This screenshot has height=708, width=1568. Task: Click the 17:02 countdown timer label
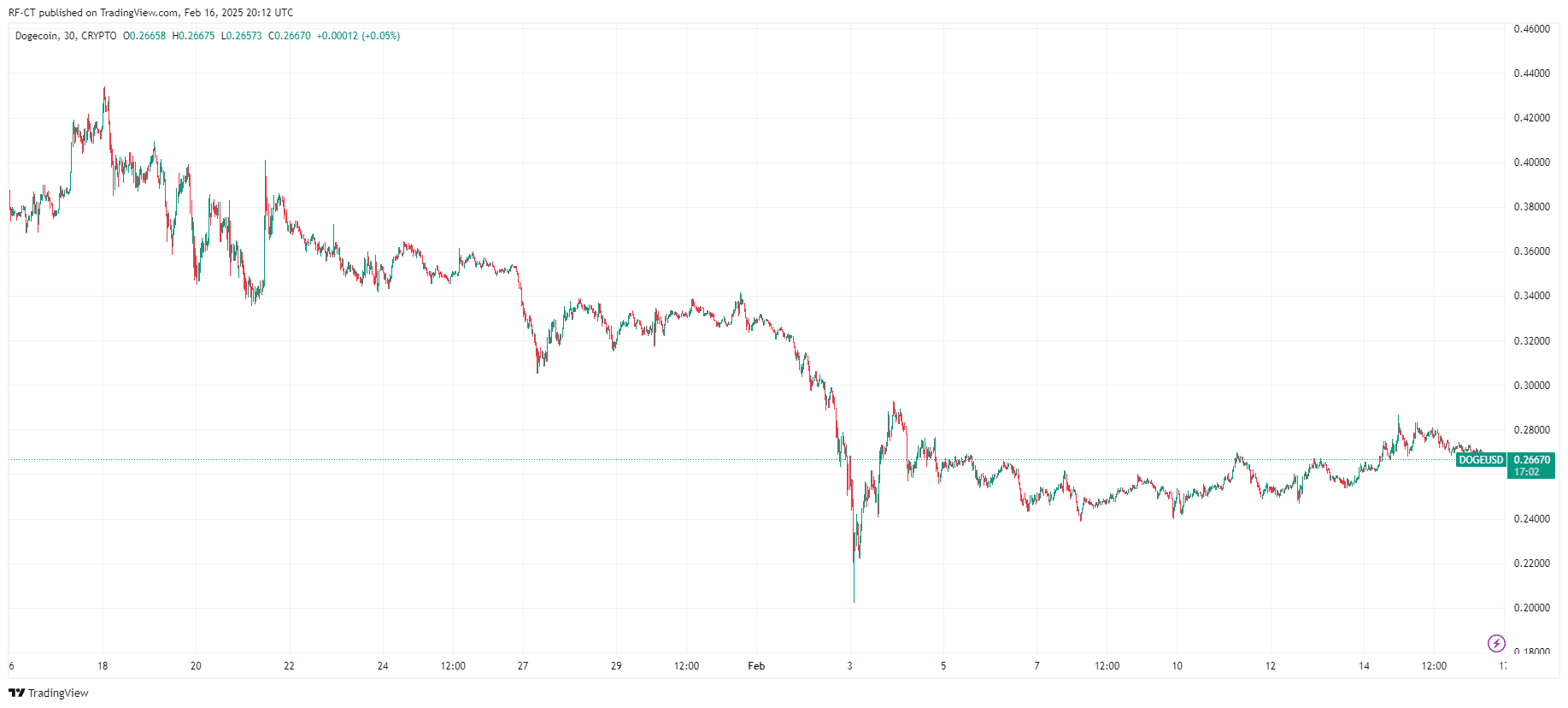click(1526, 472)
